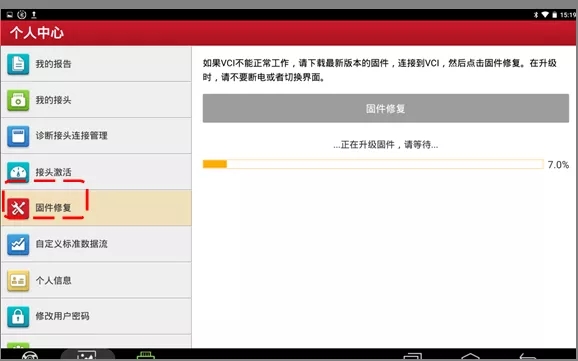Tap the Wi-Fi signal status icon
Image resolution: width=578 pixels, height=361 pixels.
click(x=545, y=15)
